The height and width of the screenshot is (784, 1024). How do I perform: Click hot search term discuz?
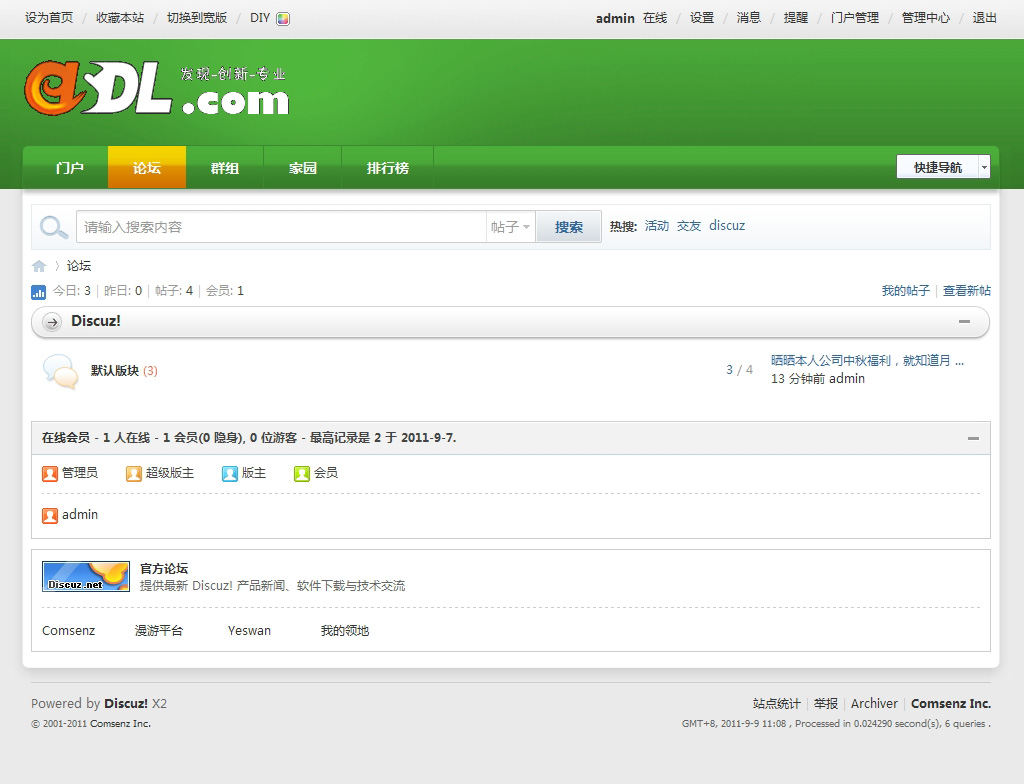coord(727,225)
